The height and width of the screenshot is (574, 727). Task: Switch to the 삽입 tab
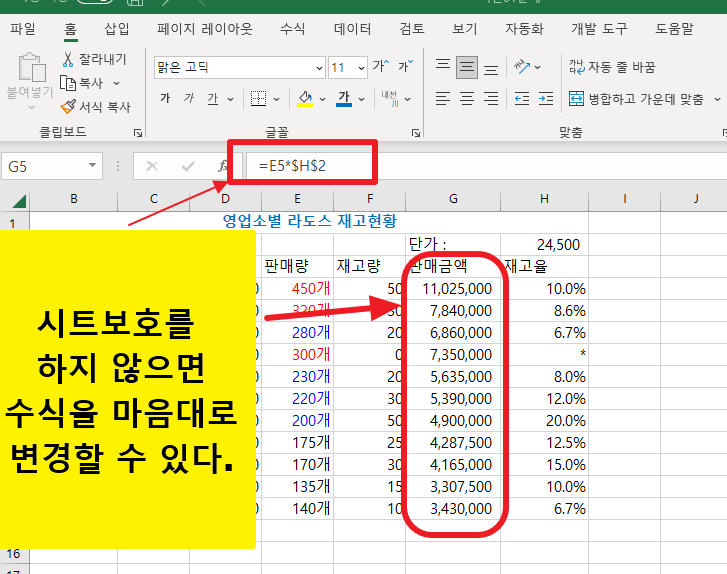tap(116, 29)
